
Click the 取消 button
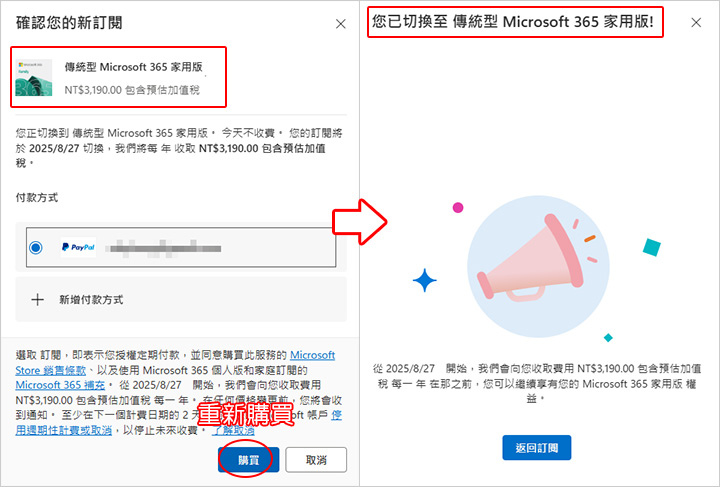point(316,459)
